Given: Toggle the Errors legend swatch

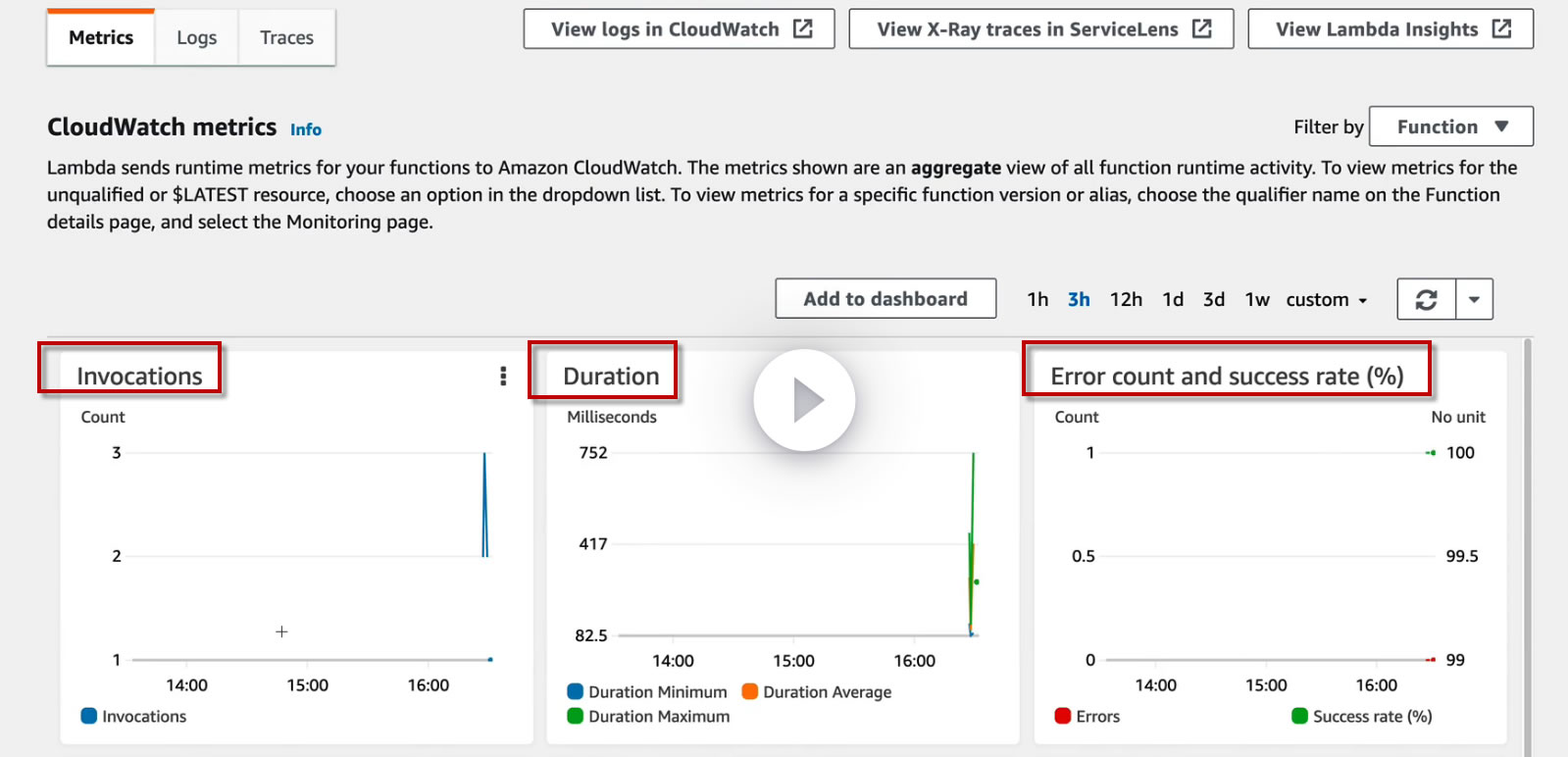Looking at the screenshot, I should point(1063,716).
